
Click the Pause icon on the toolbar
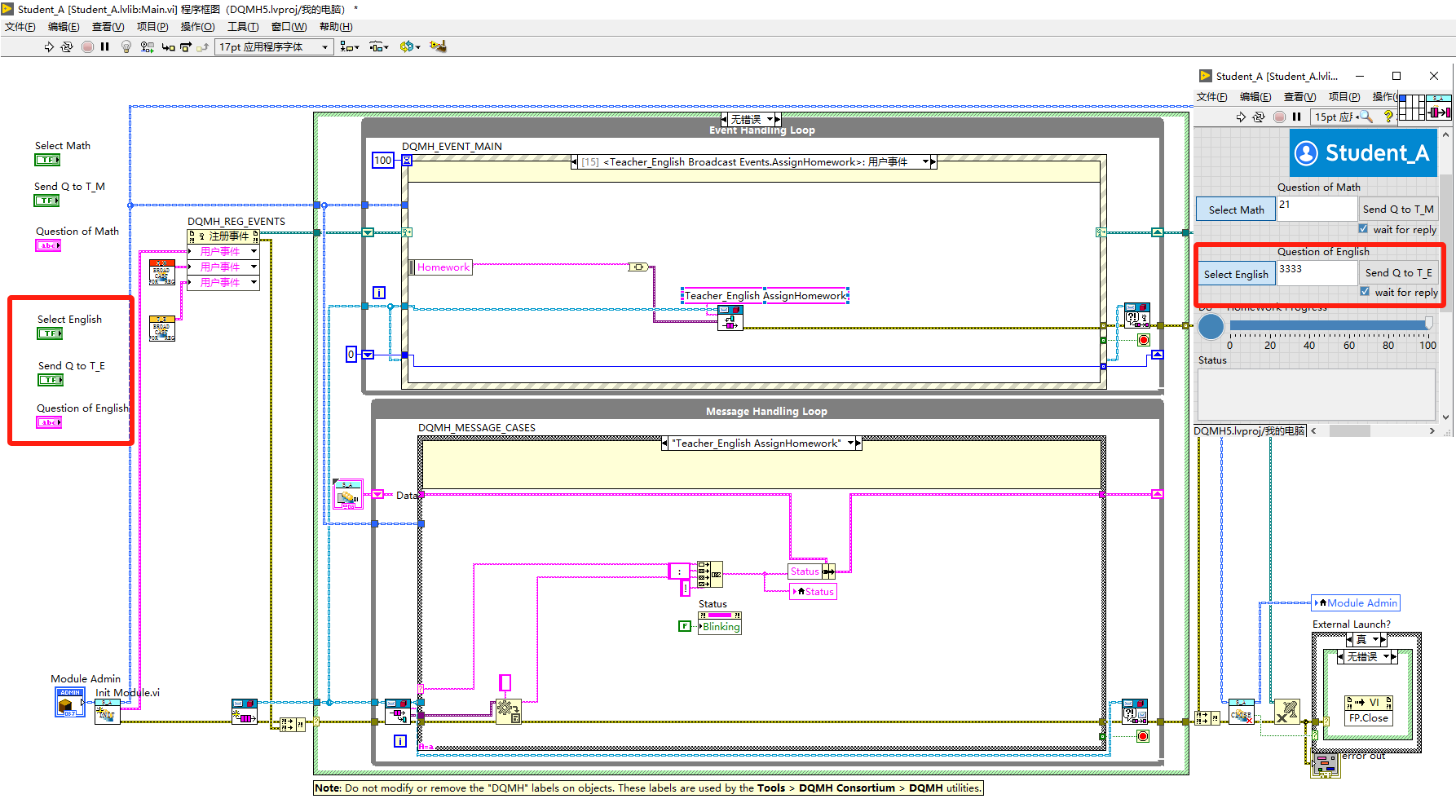(x=104, y=46)
